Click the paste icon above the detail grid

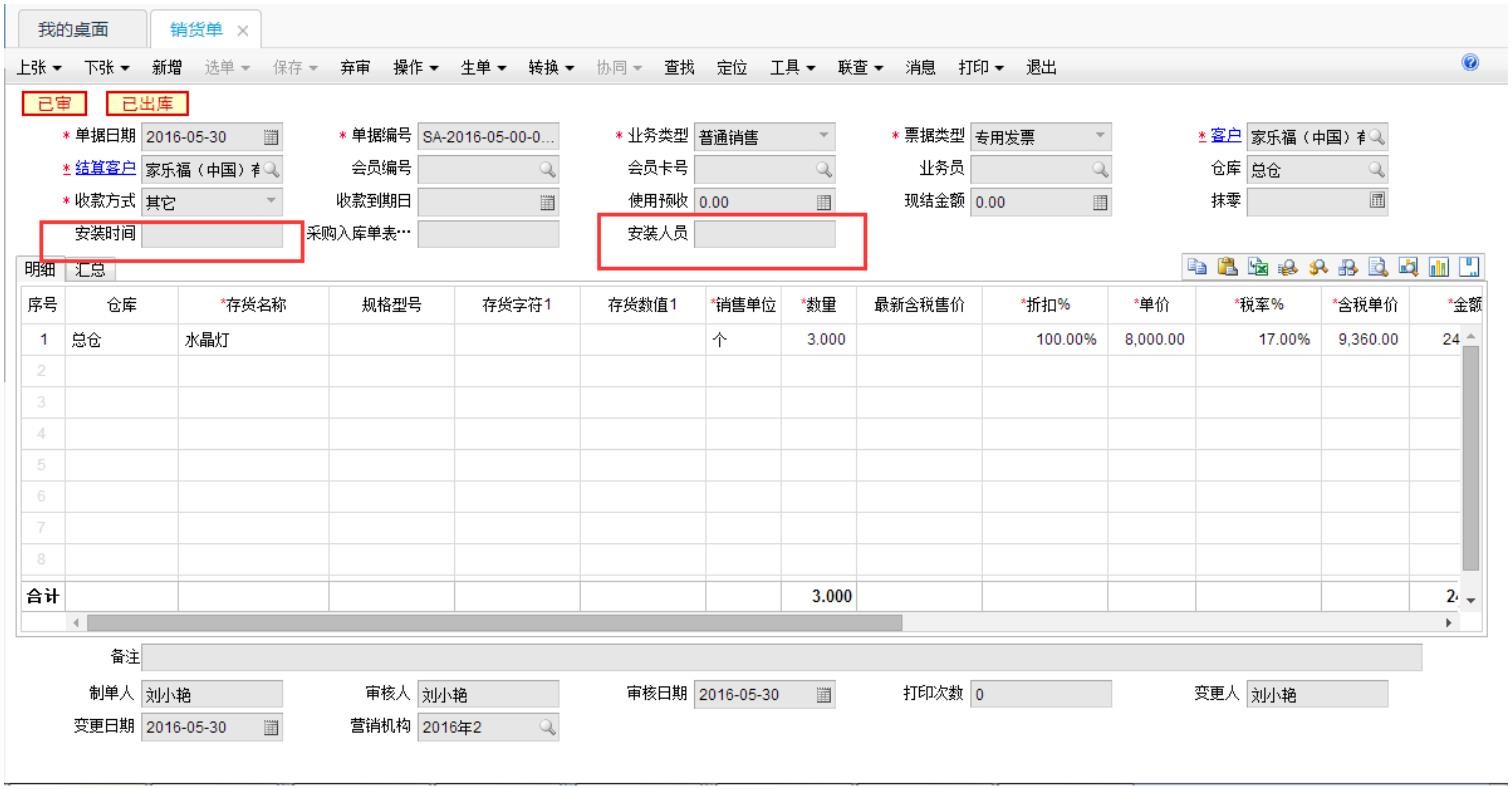[x=1226, y=267]
